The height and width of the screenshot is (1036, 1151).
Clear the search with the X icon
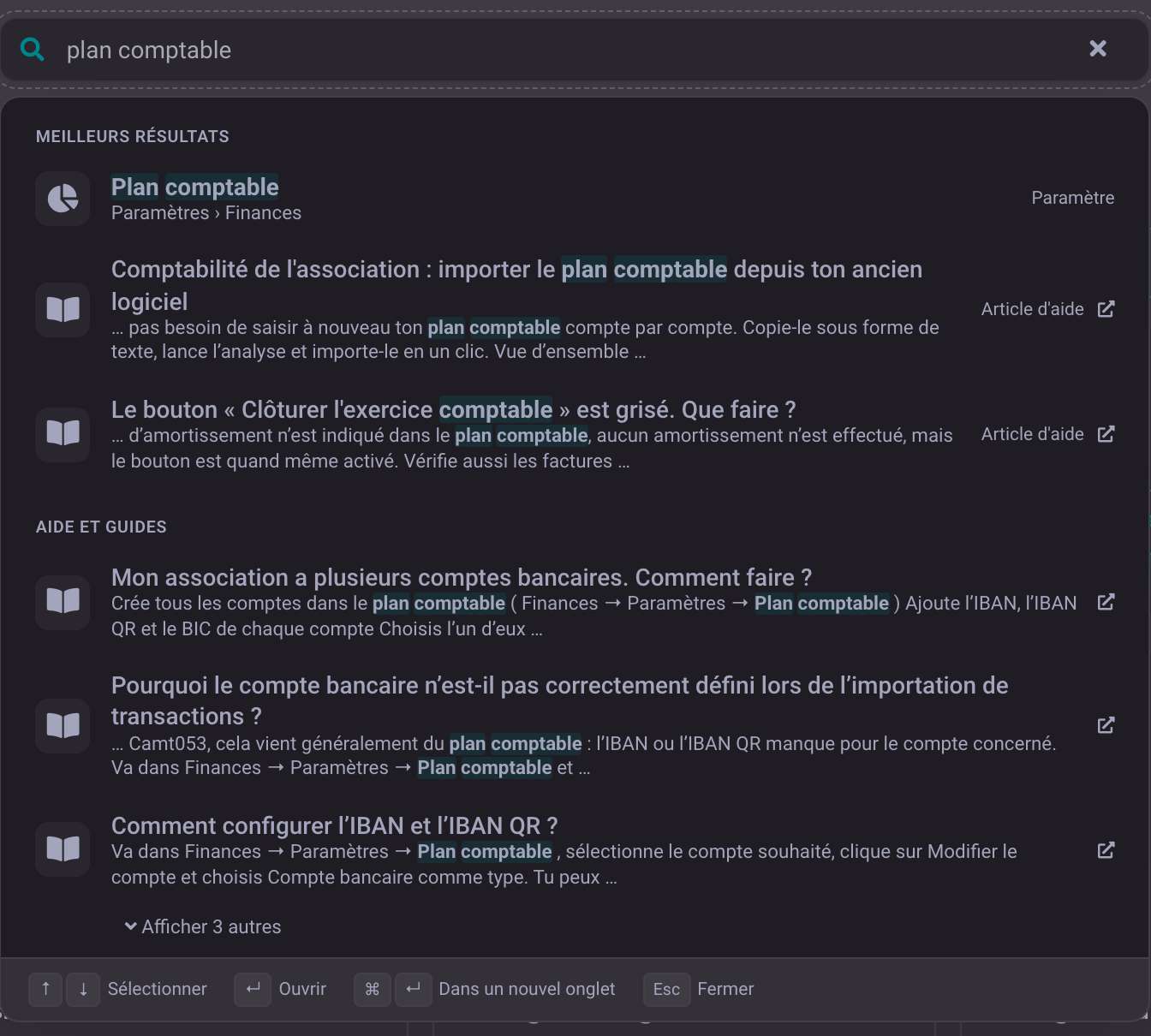1098,49
